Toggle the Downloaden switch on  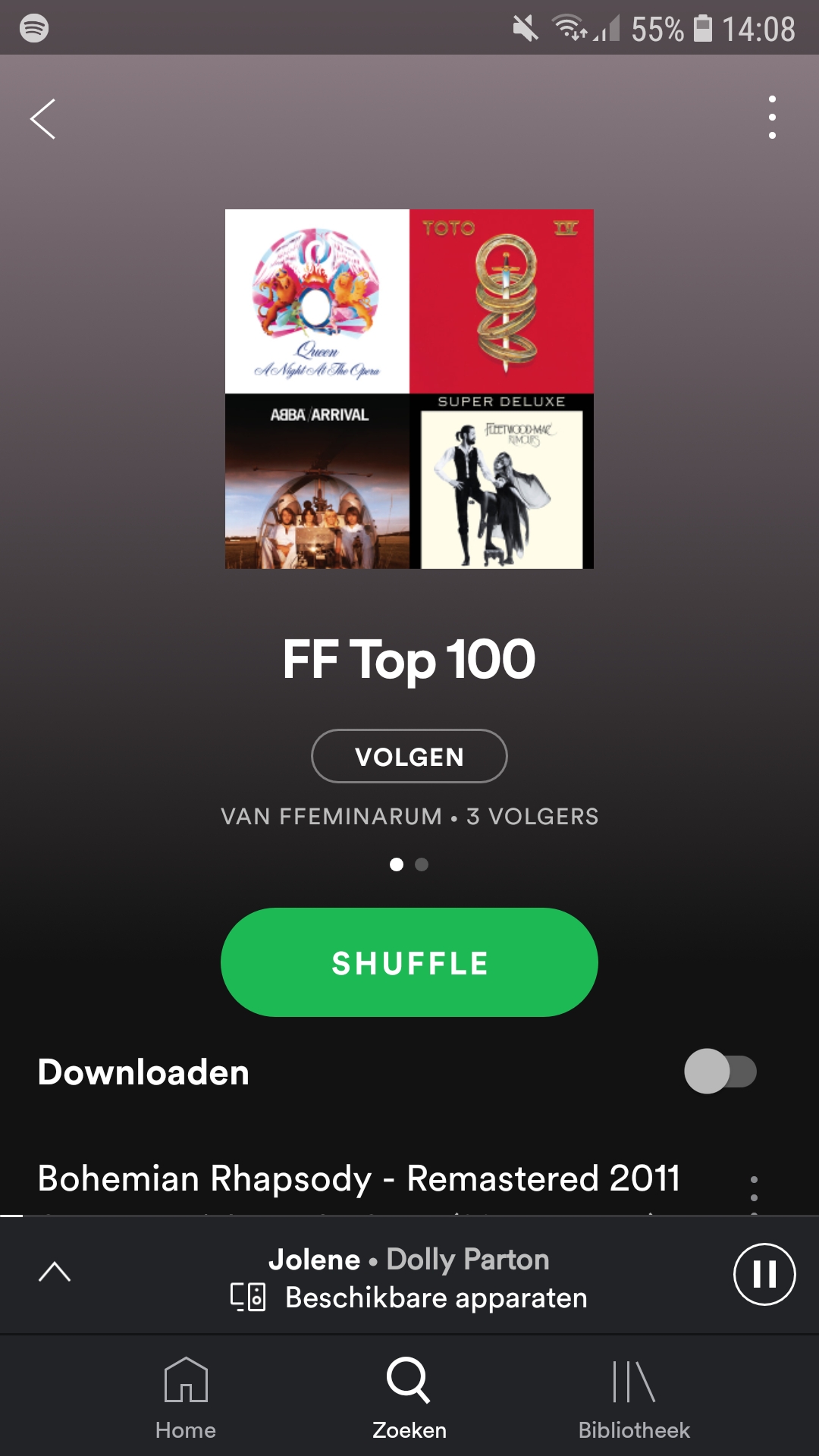pos(720,1072)
